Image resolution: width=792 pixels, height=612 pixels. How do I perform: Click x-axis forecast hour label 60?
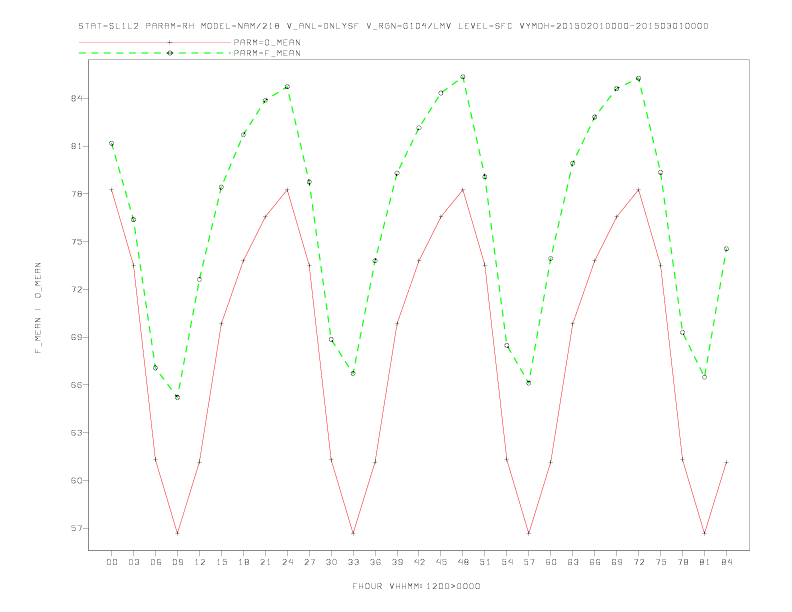point(551,562)
